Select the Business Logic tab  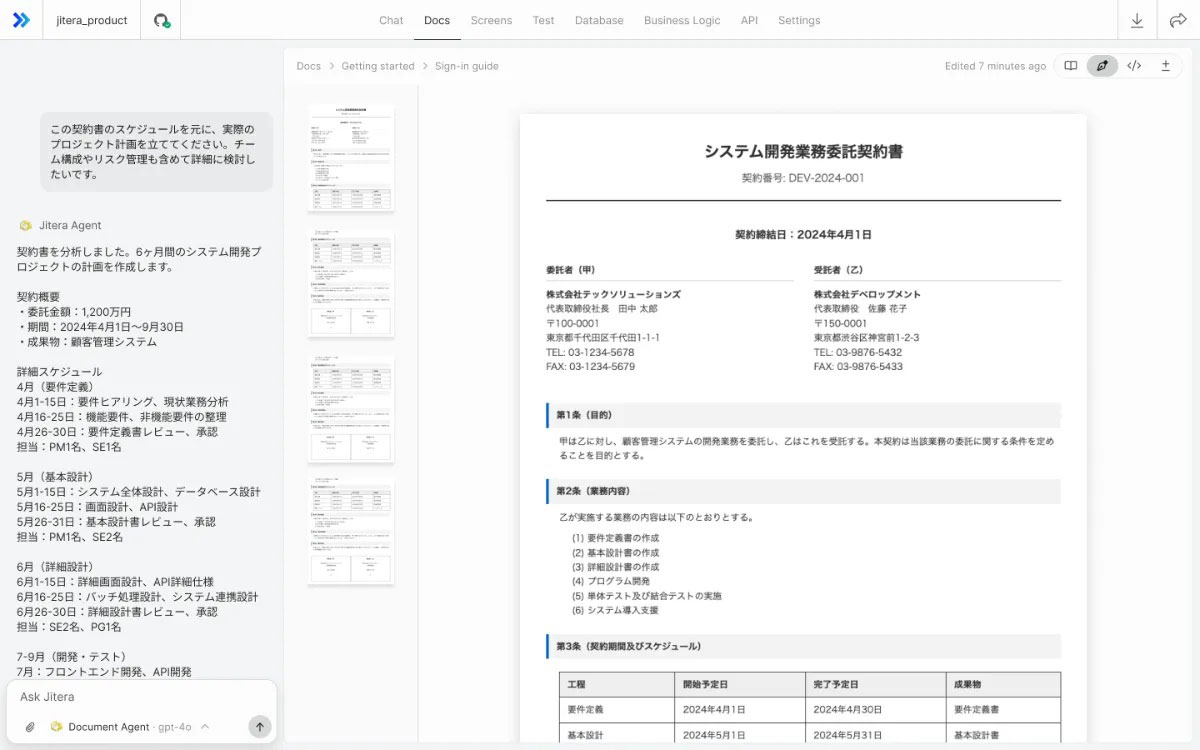pos(682,20)
